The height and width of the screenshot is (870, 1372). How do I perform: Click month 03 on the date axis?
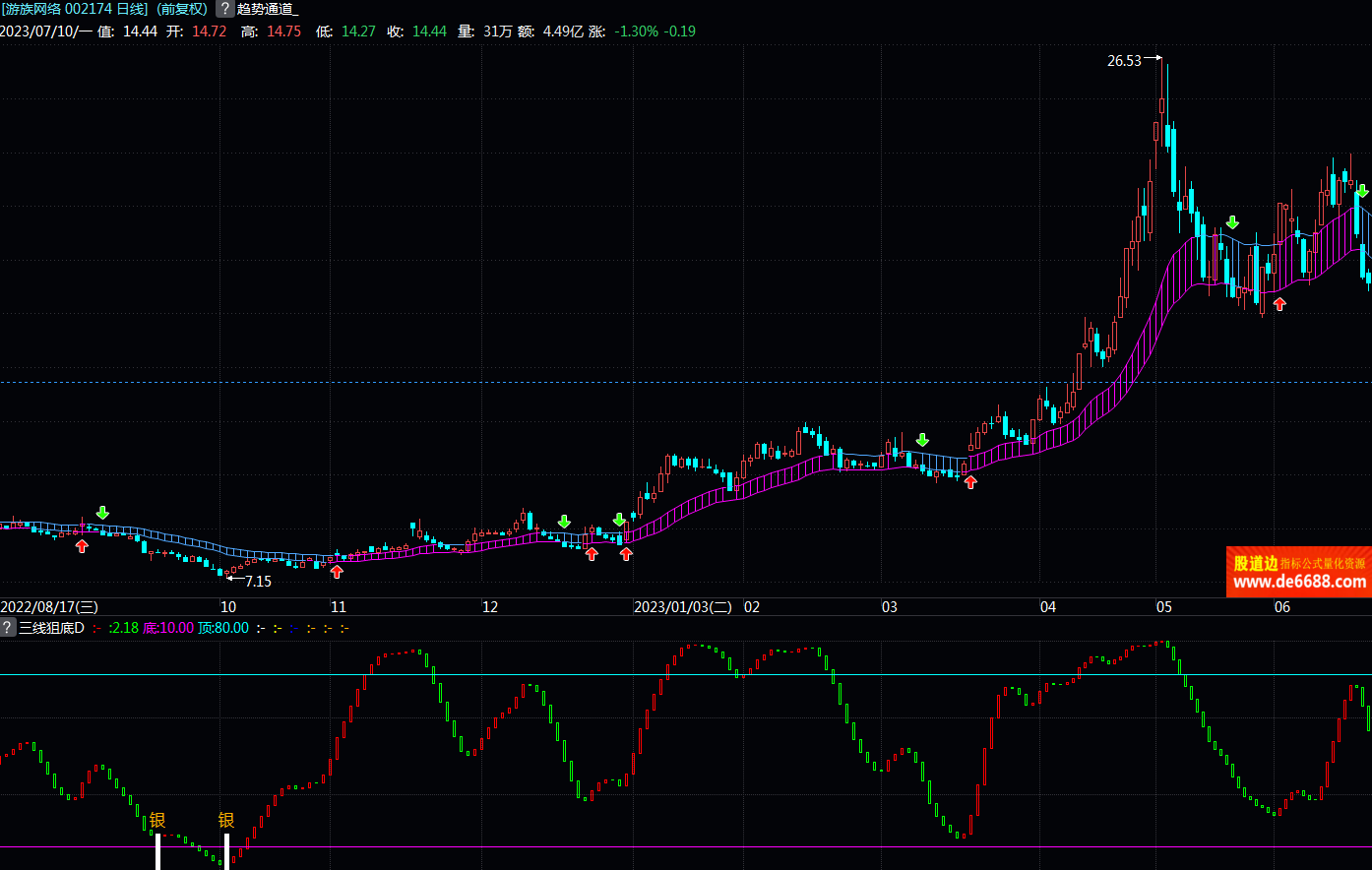890,607
